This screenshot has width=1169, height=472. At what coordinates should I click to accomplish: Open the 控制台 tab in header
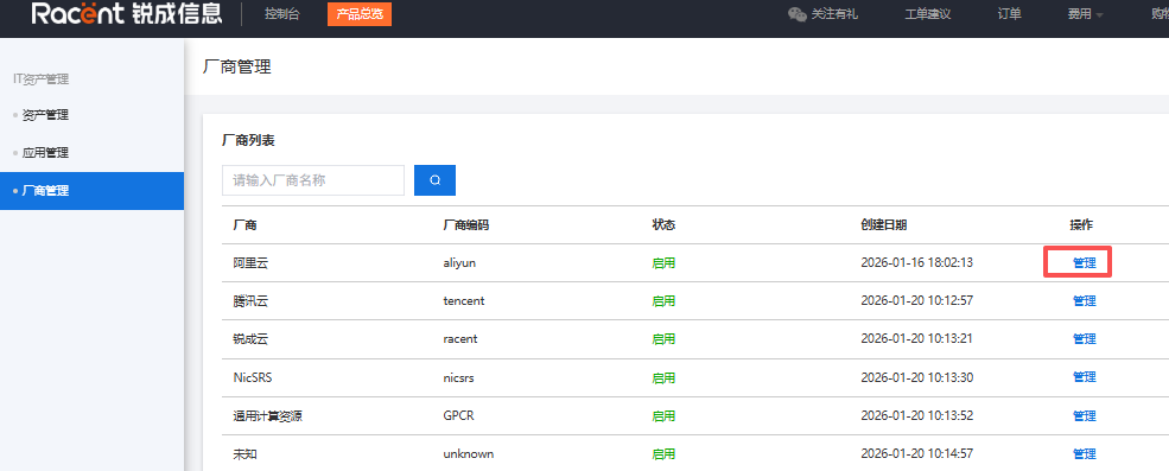tap(282, 14)
